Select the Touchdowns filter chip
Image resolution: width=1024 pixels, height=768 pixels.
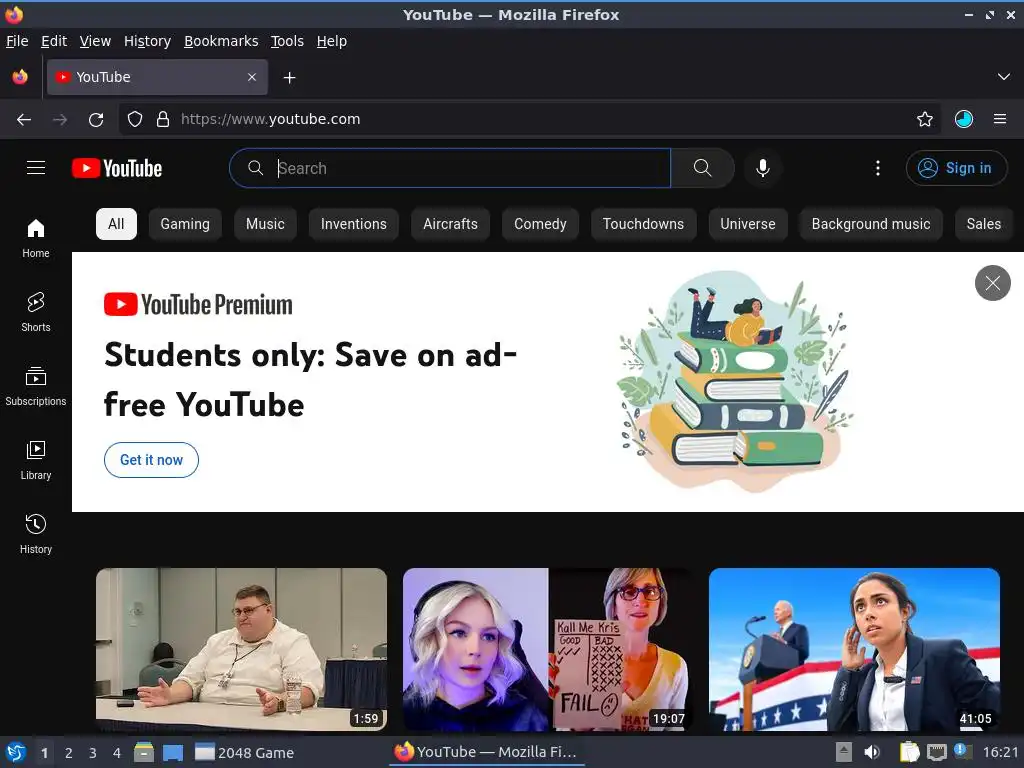(x=643, y=224)
